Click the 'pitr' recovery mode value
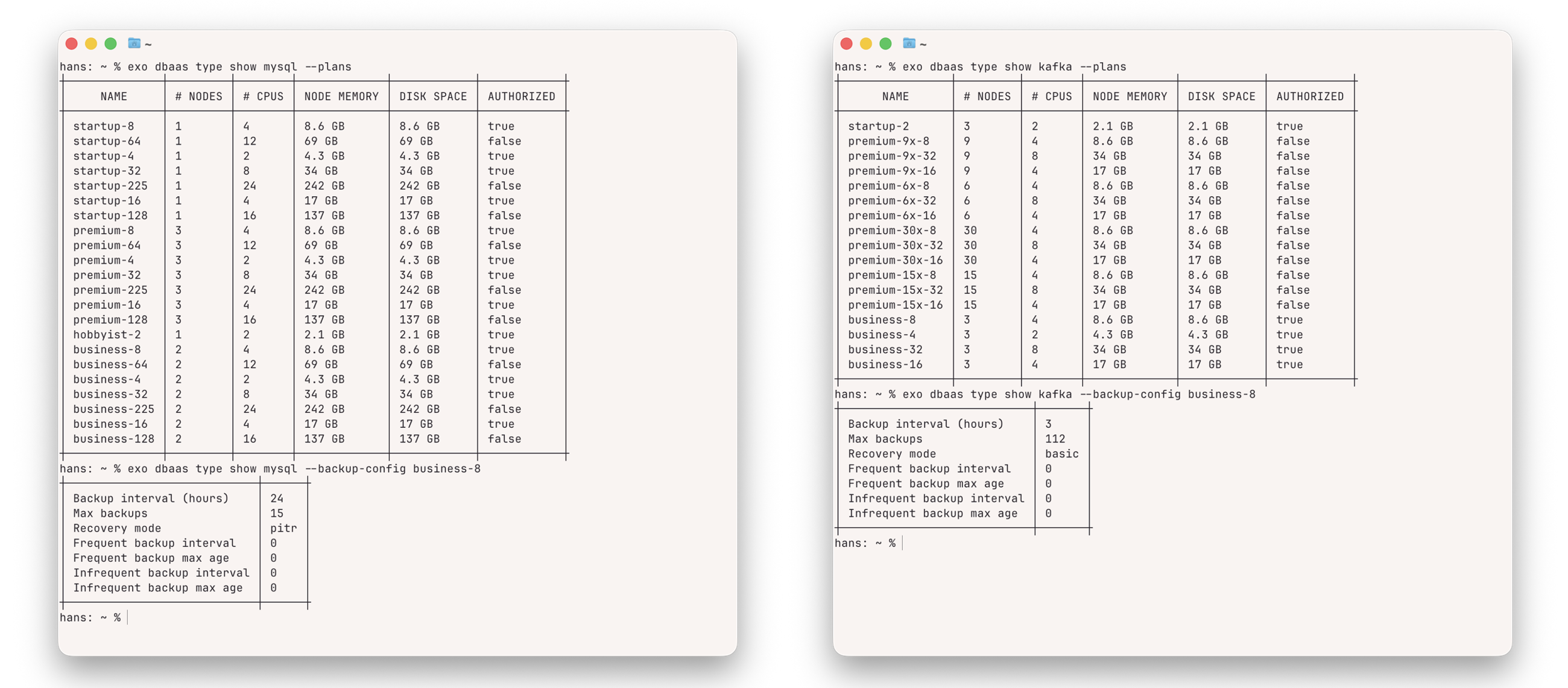The image size is (1568, 688). pyautogui.click(x=283, y=528)
